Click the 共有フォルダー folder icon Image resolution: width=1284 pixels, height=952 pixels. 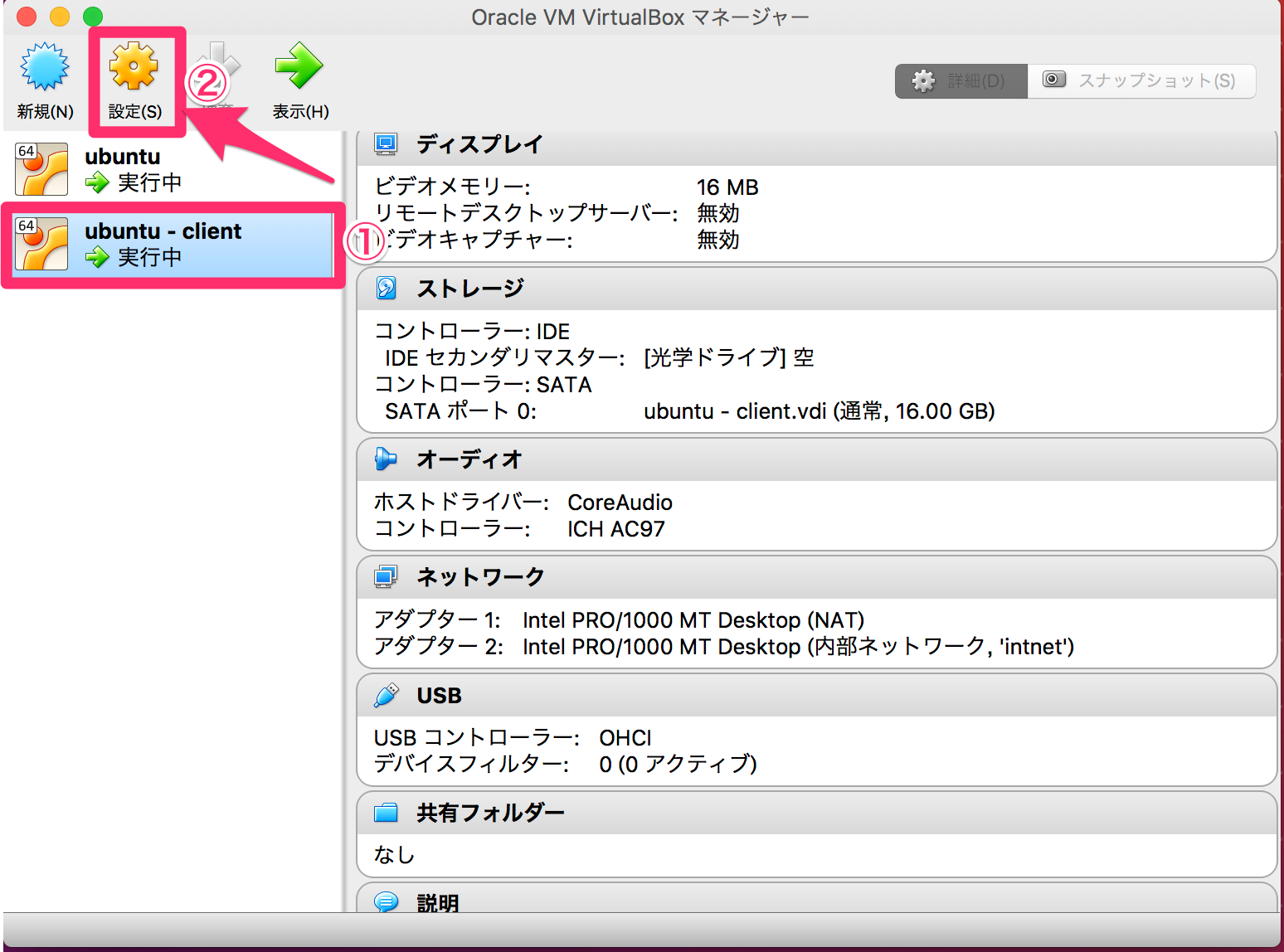point(387,812)
